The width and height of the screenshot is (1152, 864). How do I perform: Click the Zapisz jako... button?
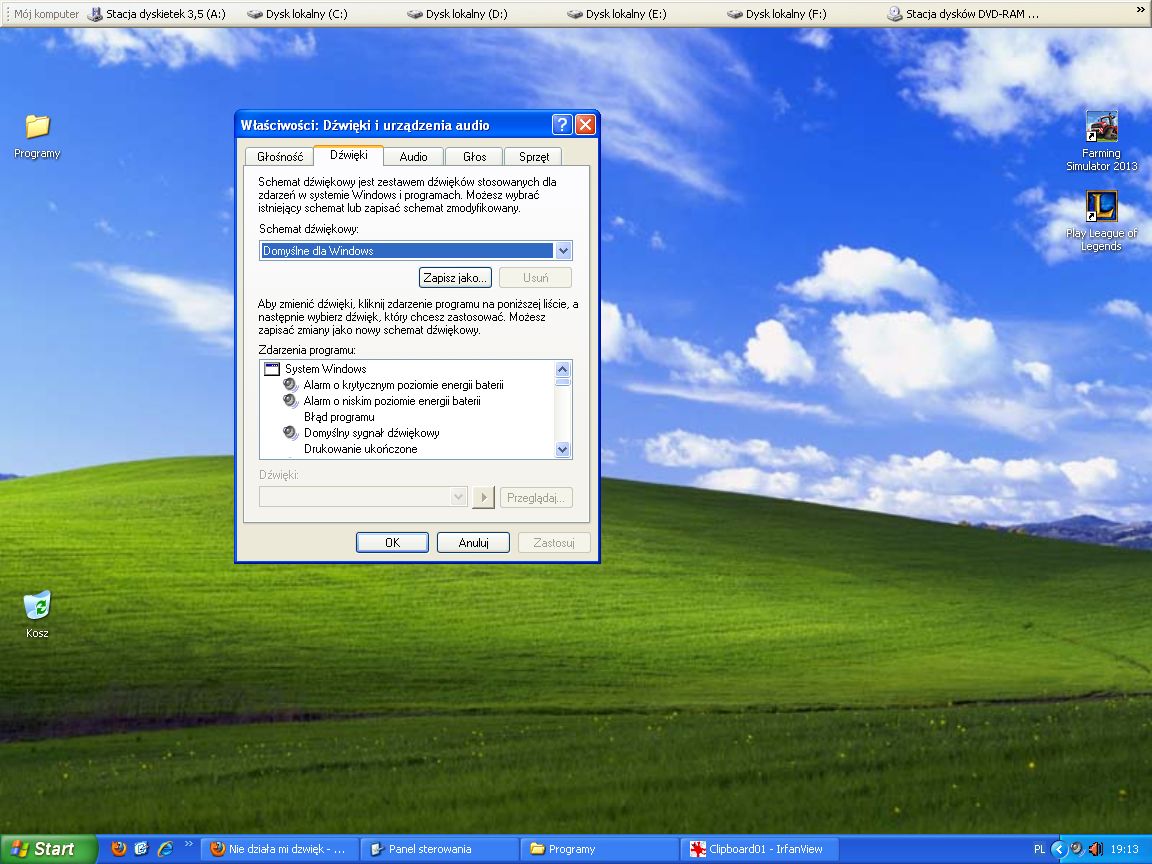[x=455, y=278]
